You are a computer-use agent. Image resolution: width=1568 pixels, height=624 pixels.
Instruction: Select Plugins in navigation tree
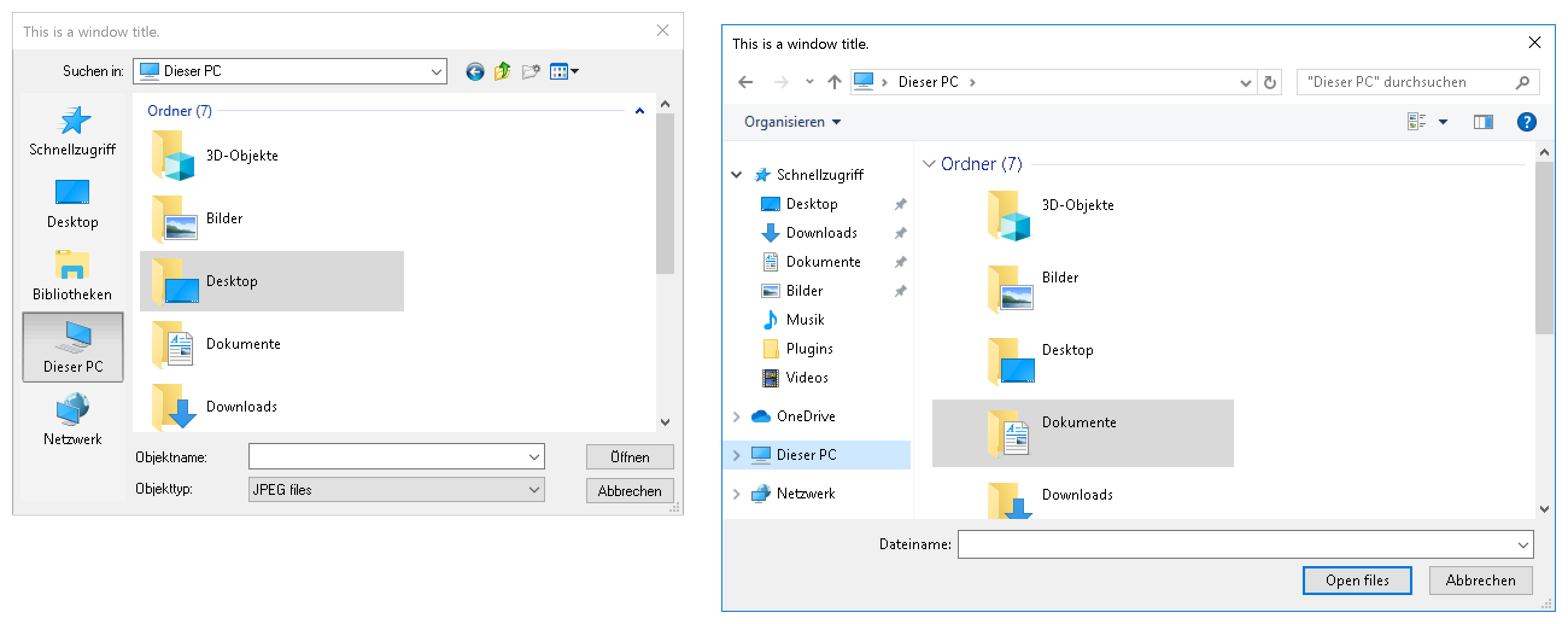(809, 349)
